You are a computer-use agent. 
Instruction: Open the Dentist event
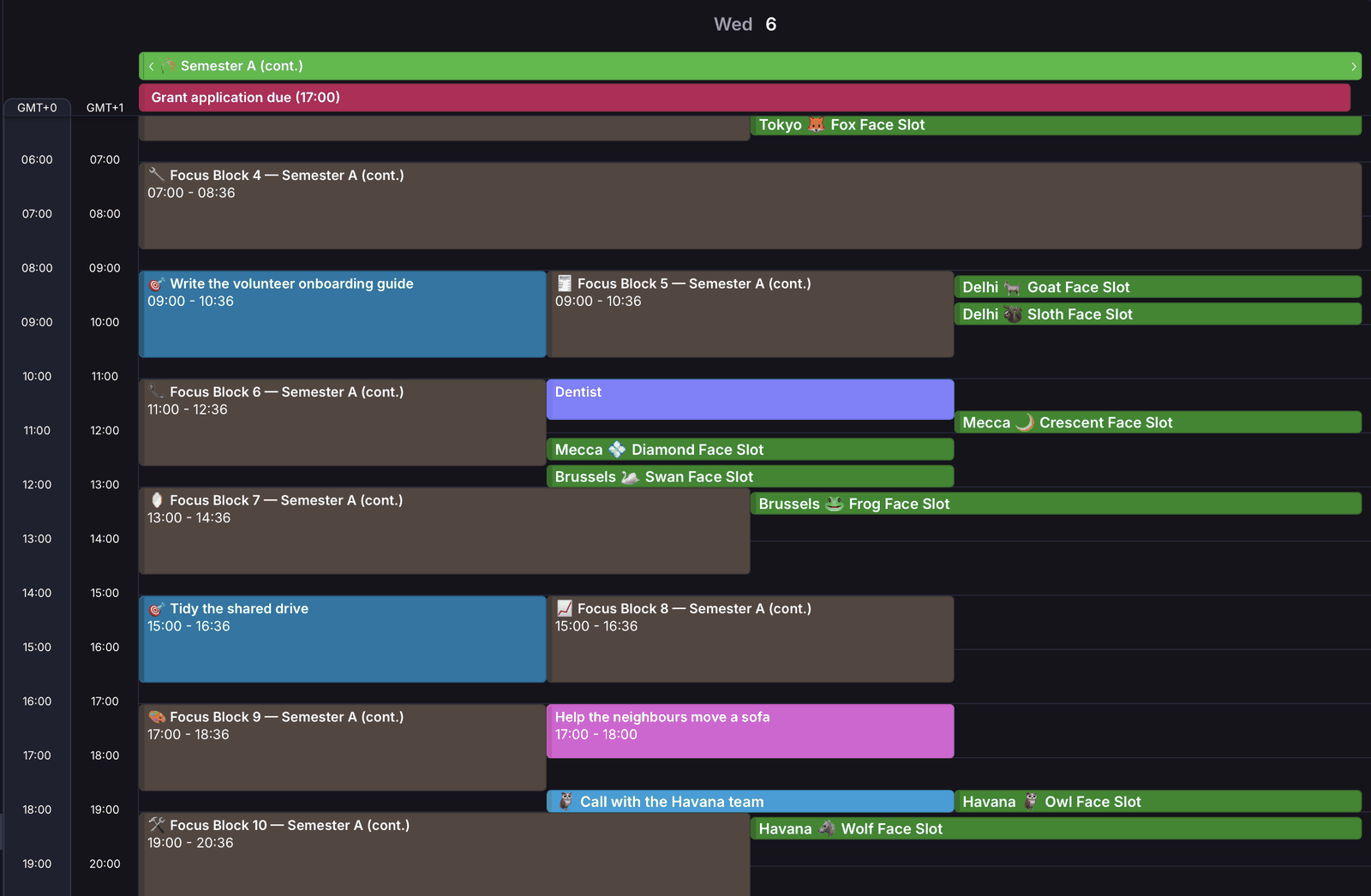click(750, 399)
